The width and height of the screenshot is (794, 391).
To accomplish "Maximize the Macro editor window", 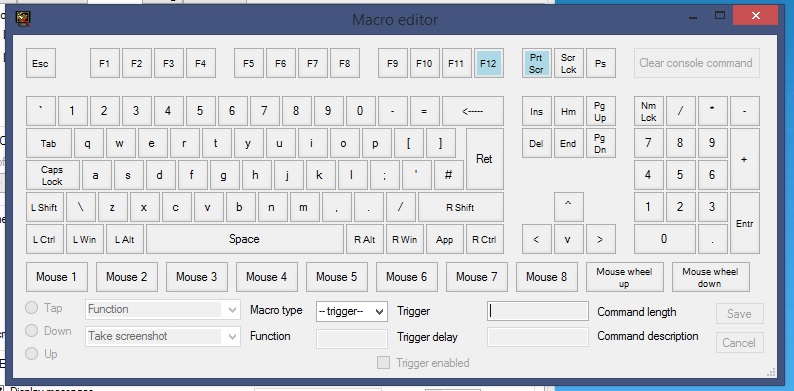I will 720,16.
